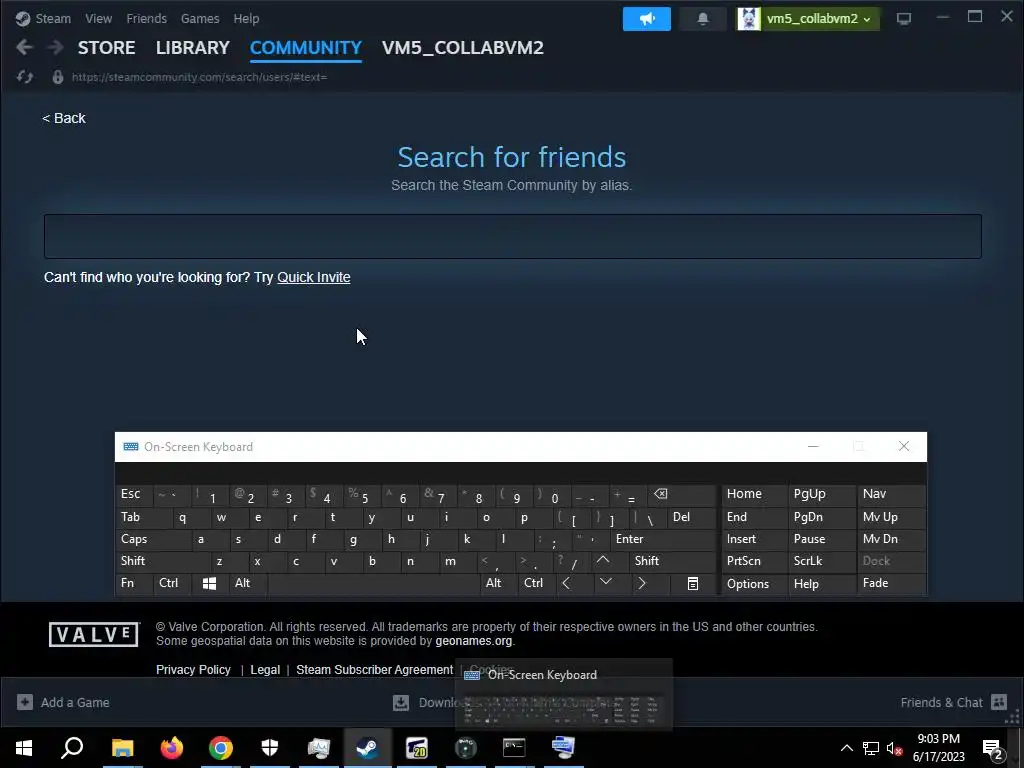The height and width of the screenshot is (768, 1024).
Task: Click the Valve logo in the footer
Action: pyautogui.click(x=93, y=634)
